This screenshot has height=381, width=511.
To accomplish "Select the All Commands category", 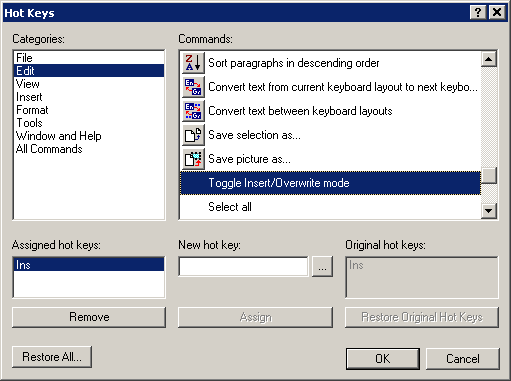I will 89,149.
